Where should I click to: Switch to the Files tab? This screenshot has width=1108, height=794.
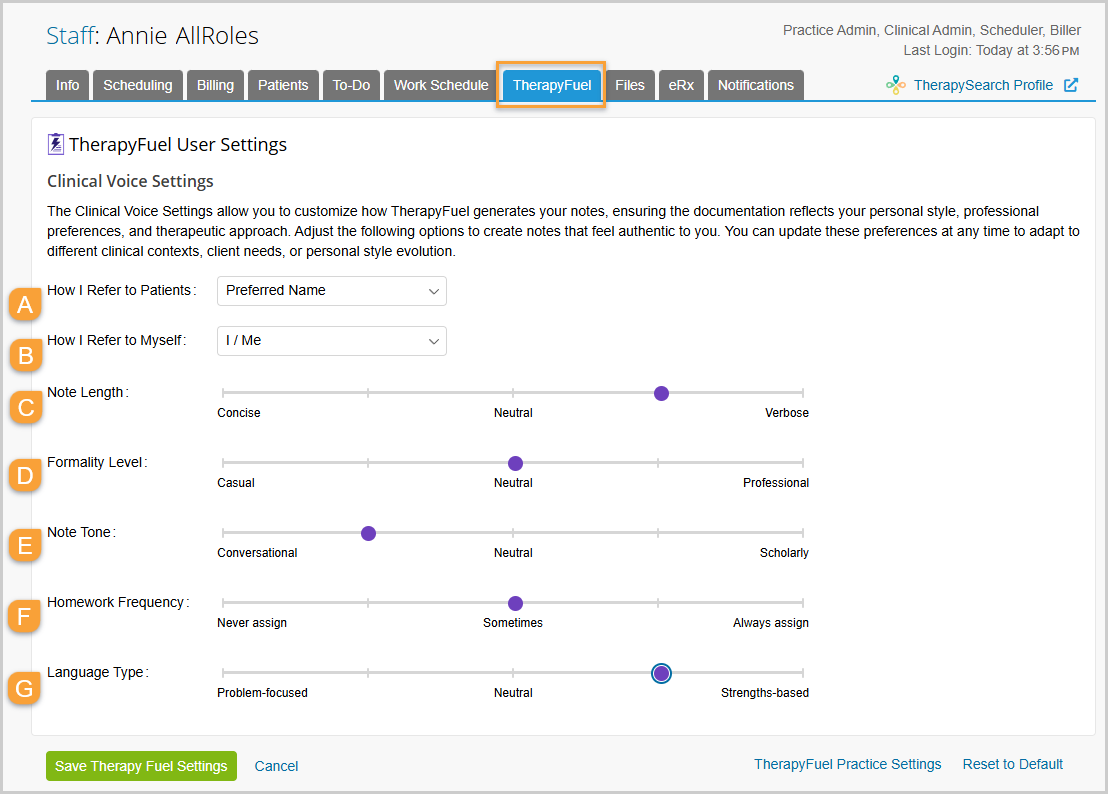pyautogui.click(x=630, y=85)
